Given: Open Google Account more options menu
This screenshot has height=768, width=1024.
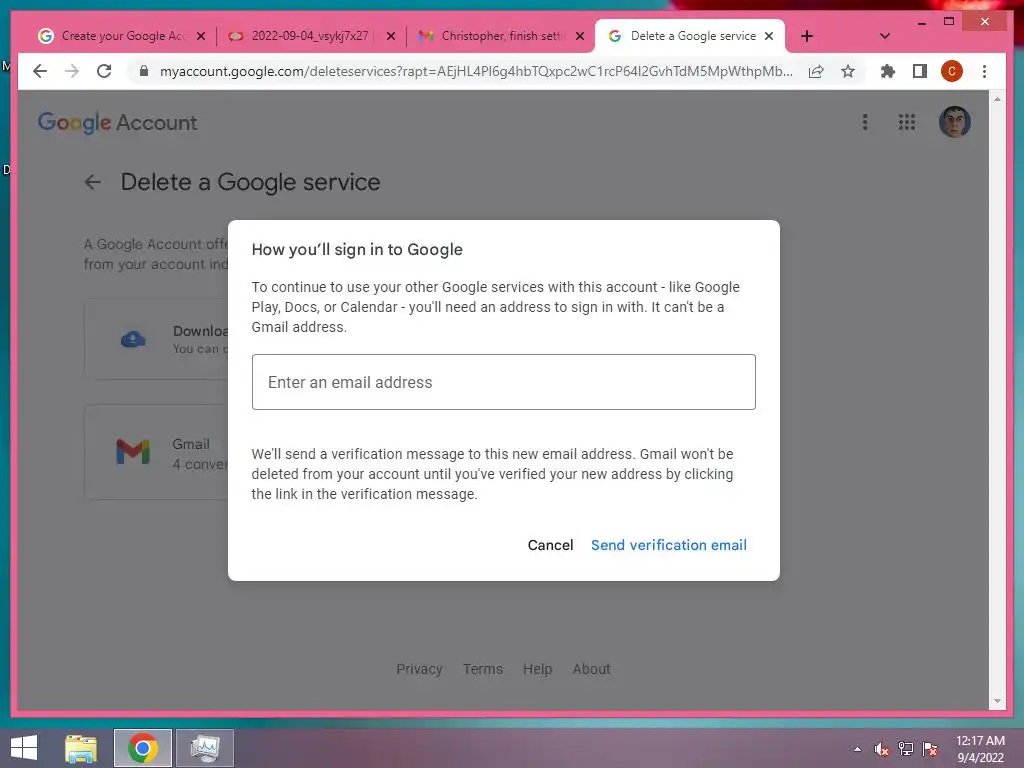Looking at the screenshot, I should point(865,122).
